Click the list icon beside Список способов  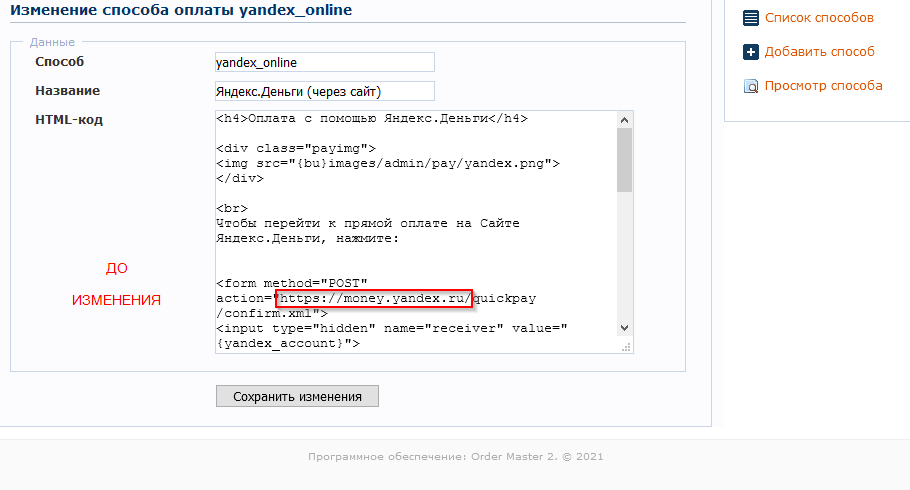750,18
